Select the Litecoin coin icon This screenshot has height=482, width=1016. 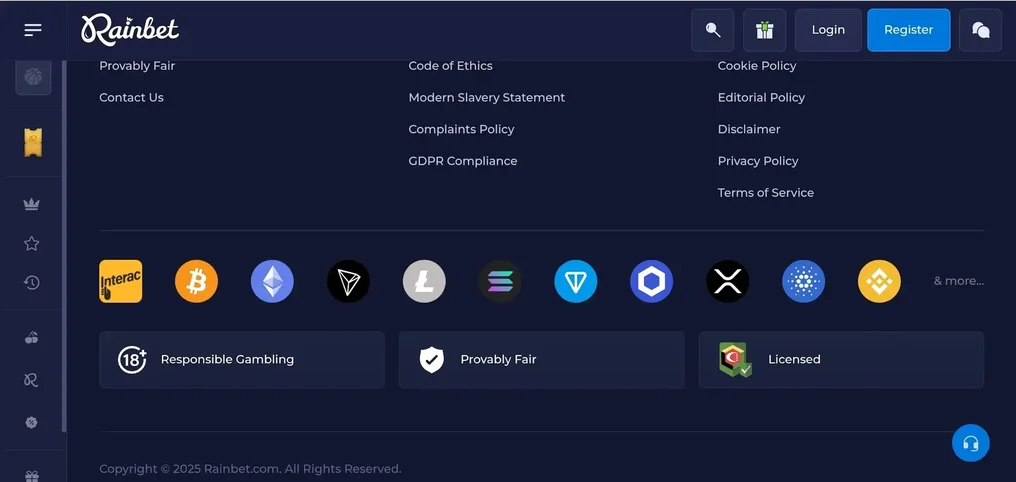424,281
